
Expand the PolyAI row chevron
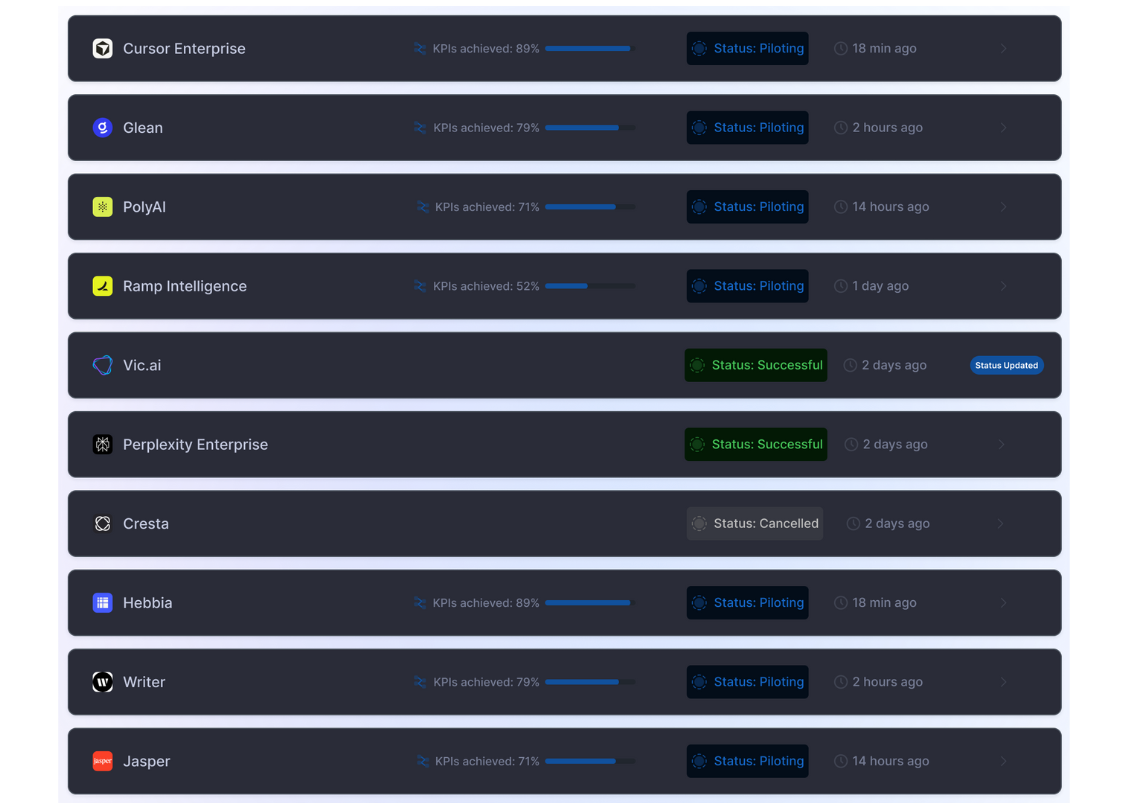click(1004, 206)
